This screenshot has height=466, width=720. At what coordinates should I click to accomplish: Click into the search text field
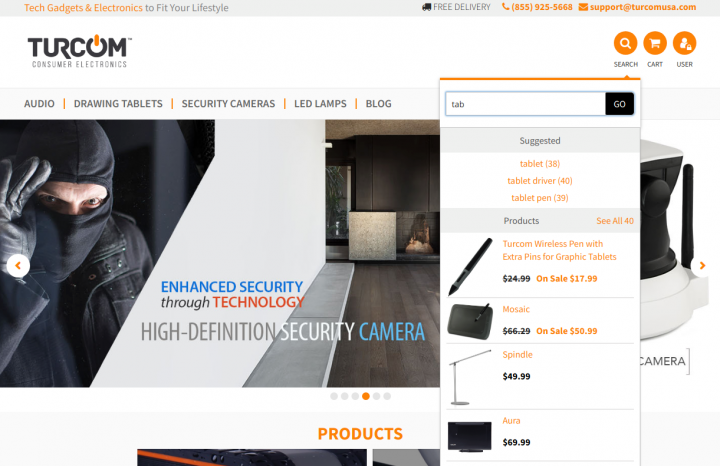[525, 104]
